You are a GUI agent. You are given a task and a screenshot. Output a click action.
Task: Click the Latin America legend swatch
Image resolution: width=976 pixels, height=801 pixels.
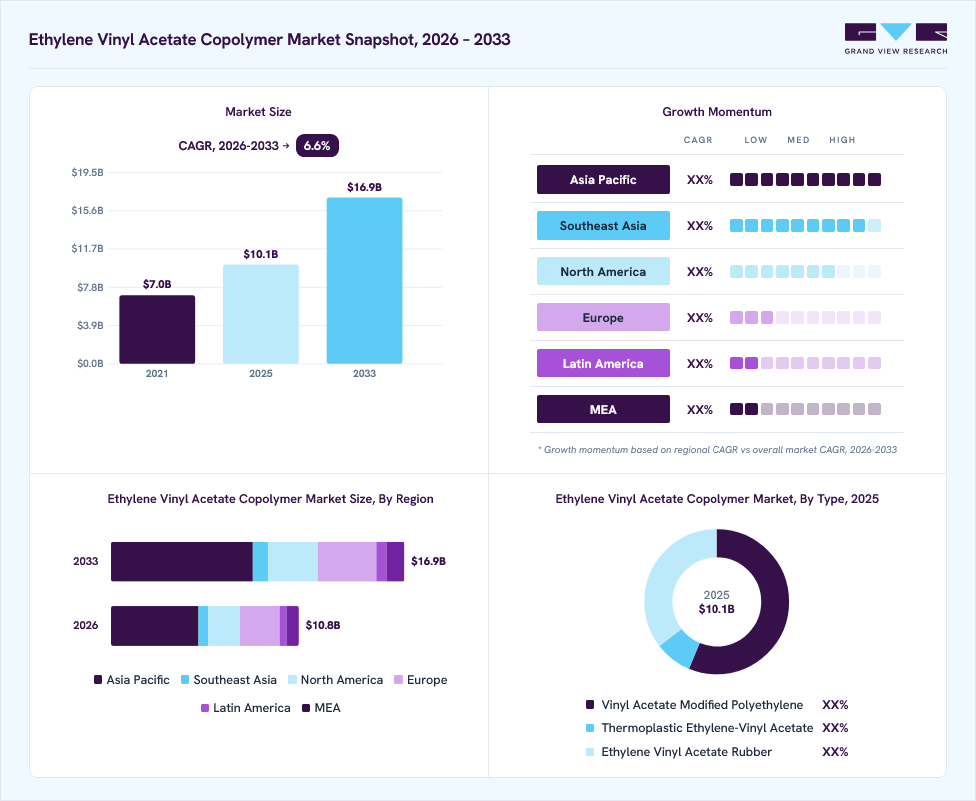click(205, 708)
